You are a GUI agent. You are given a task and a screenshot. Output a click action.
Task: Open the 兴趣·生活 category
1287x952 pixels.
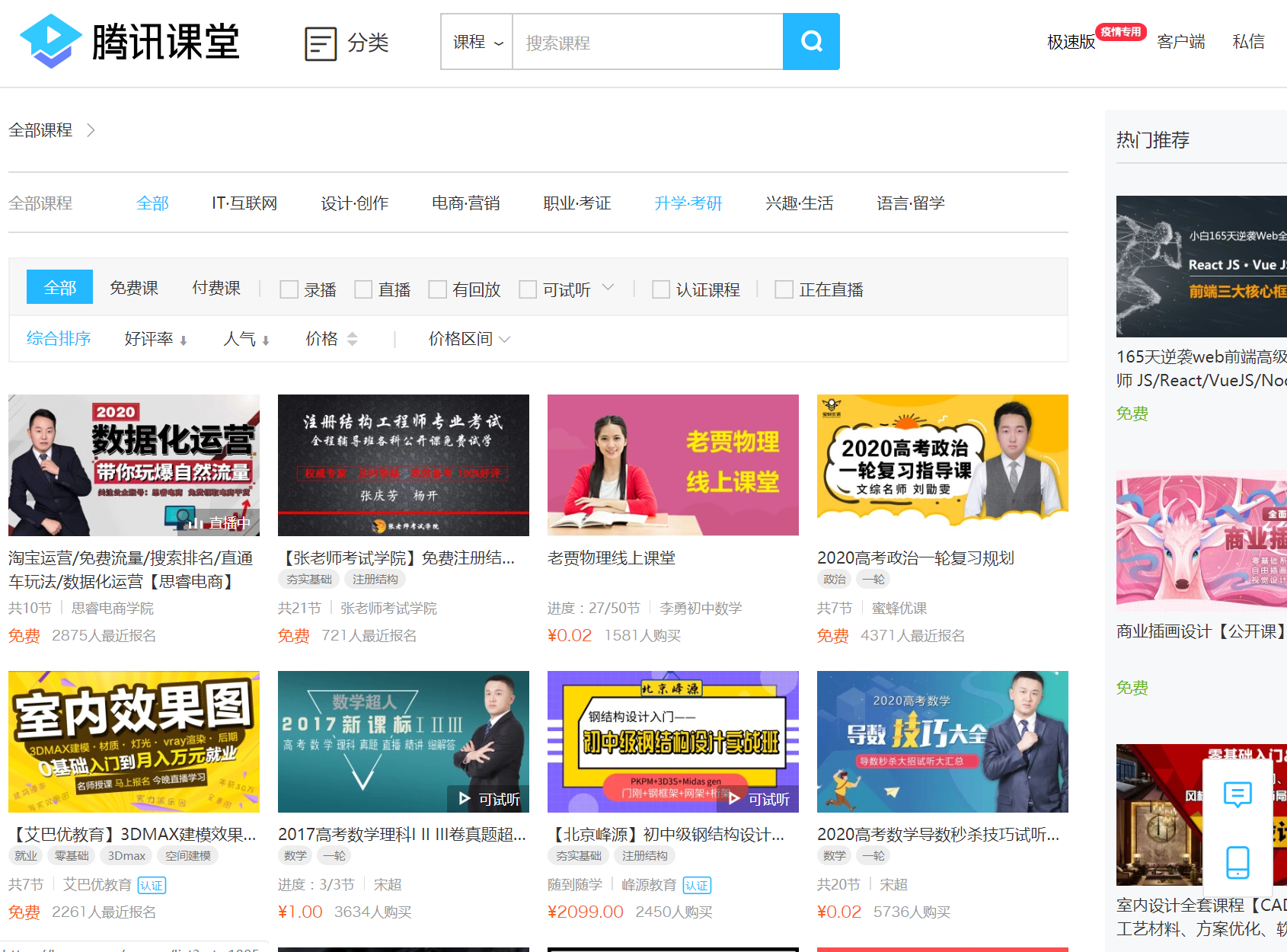[800, 203]
